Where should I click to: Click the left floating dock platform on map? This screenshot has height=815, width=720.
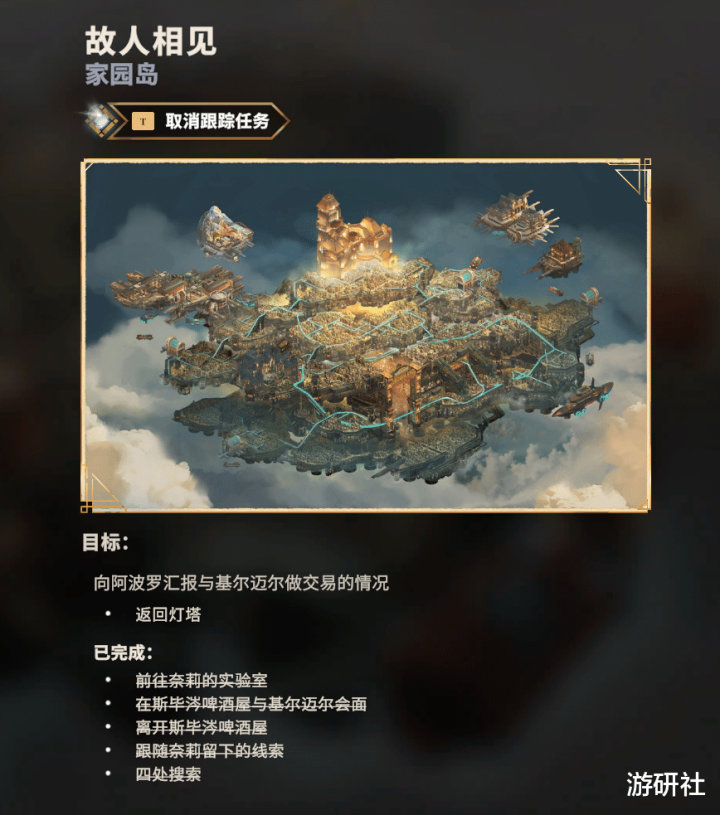(176, 290)
